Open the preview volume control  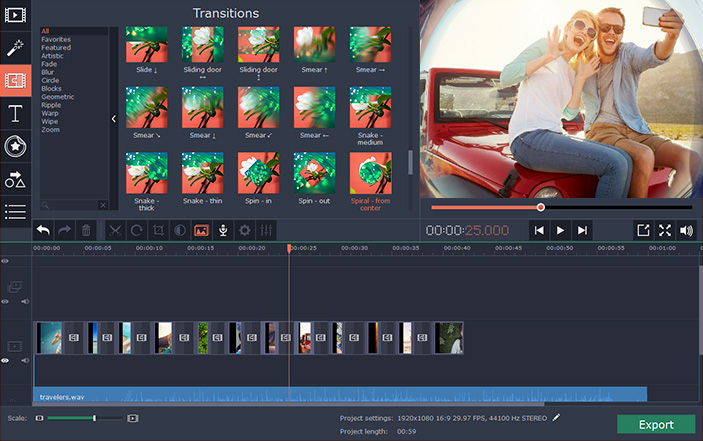tap(686, 230)
